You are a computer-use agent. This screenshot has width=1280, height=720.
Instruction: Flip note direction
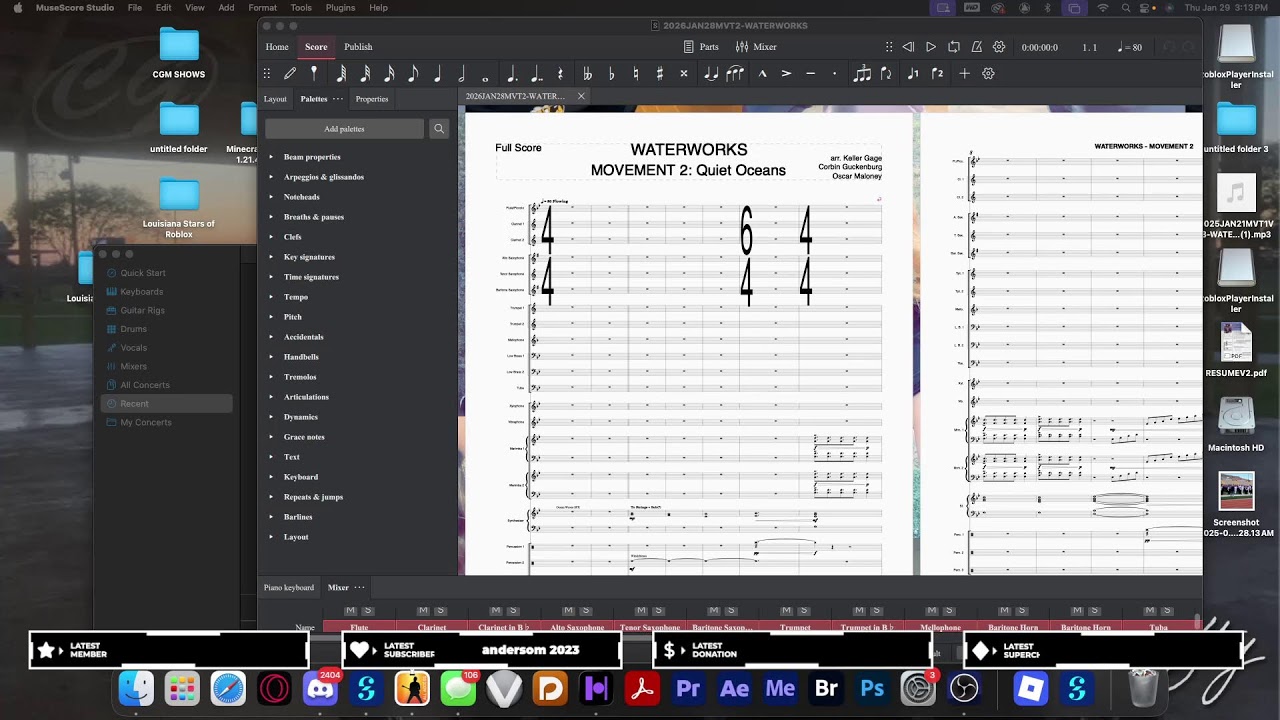coord(886,73)
